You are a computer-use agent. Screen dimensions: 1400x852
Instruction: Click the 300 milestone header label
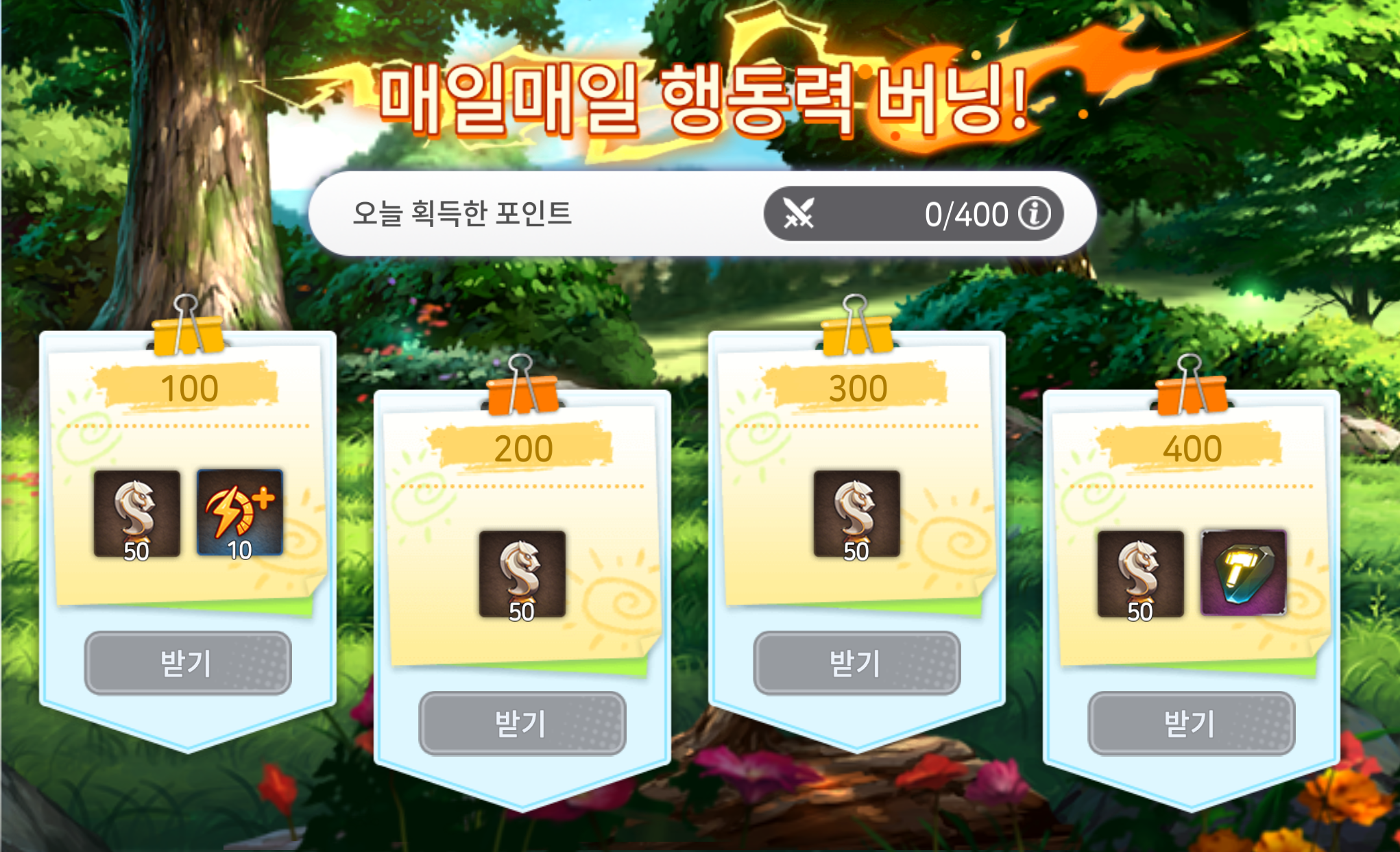pyautogui.click(x=858, y=389)
